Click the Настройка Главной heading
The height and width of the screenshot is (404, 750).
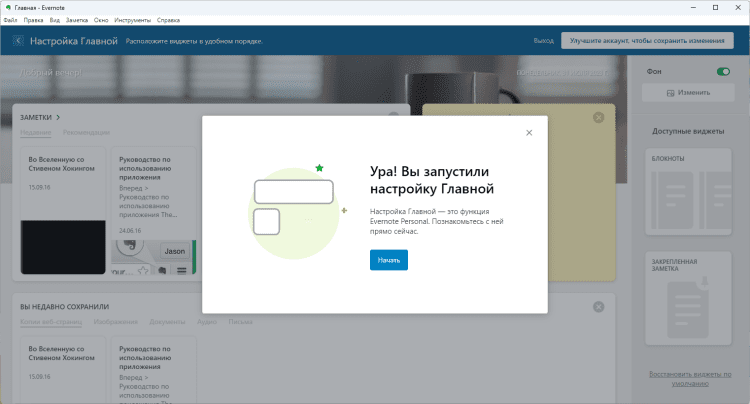pos(74,41)
